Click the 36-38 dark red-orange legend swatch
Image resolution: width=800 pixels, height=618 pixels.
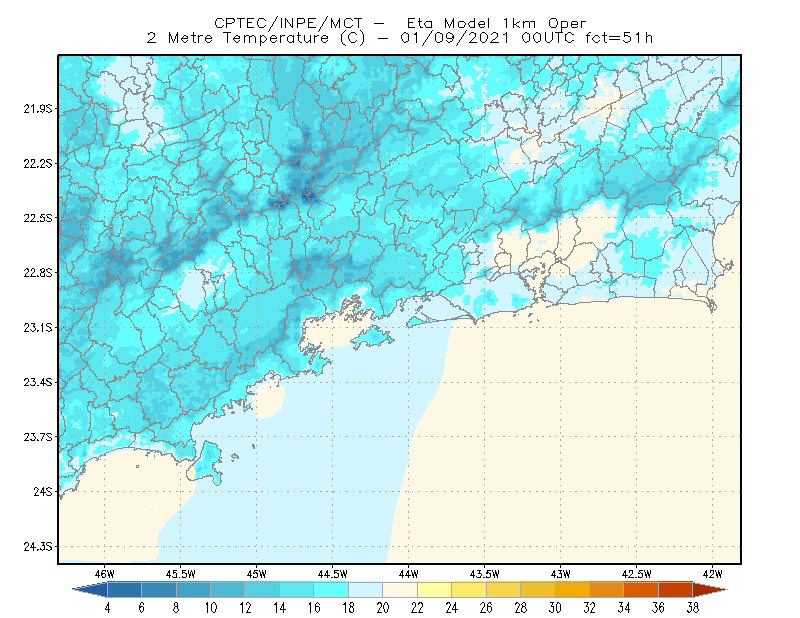(x=676, y=590)
